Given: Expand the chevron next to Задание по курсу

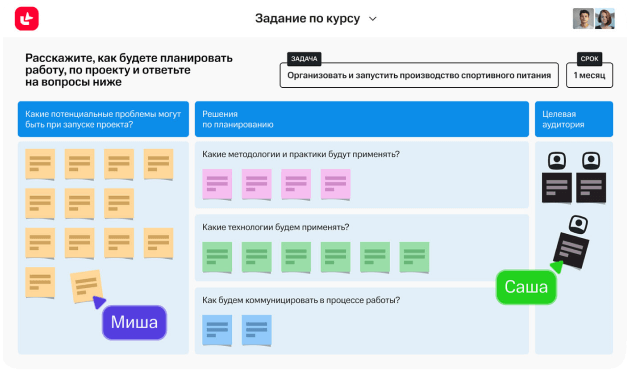Looking at the screenshot, I should click(x=373, y=19).
